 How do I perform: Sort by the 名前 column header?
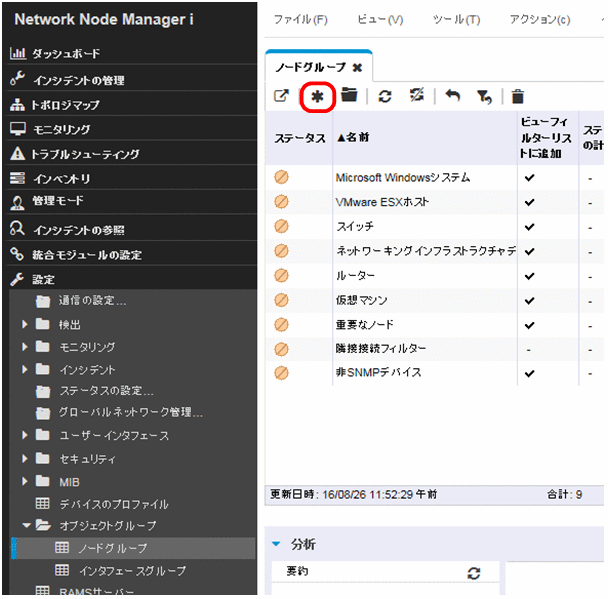[x=425, y=138]
